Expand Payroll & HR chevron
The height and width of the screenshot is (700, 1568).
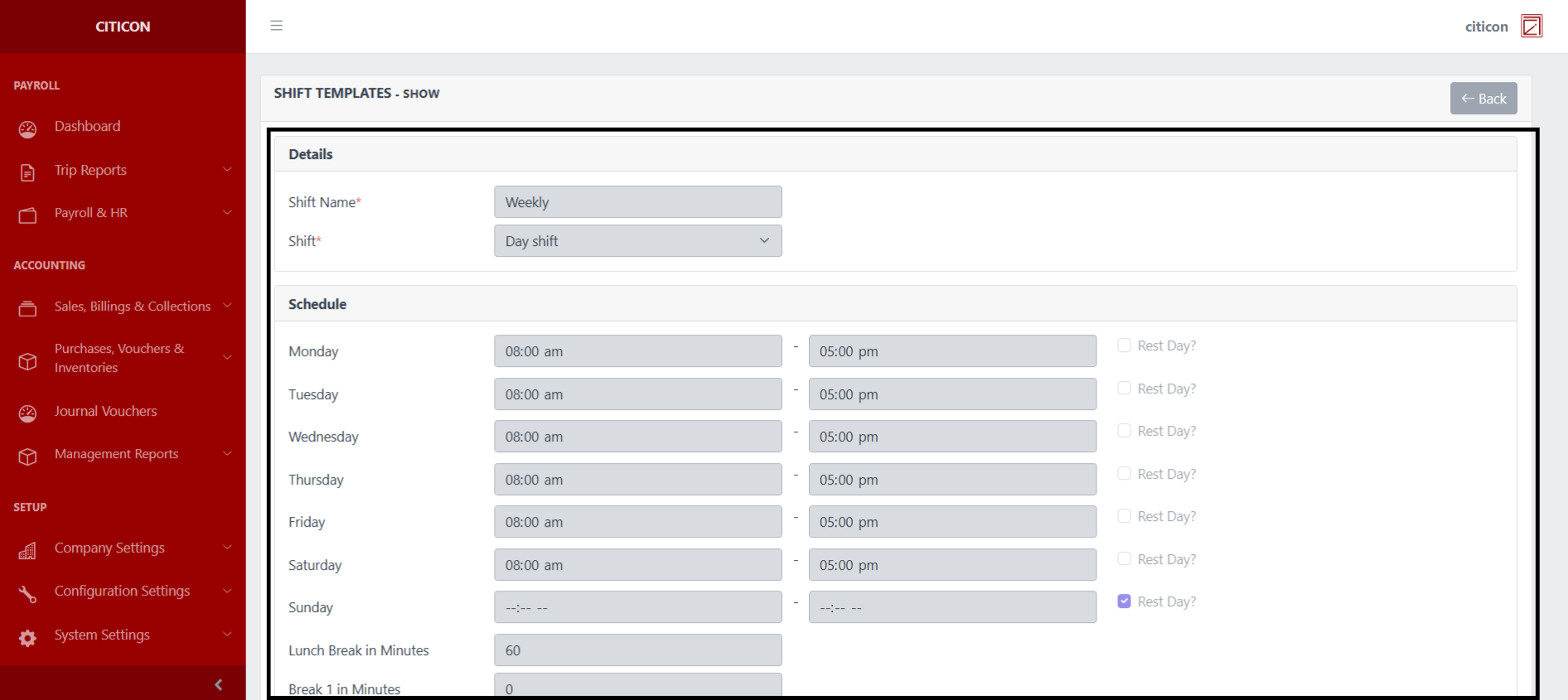[x=227, y=213]
